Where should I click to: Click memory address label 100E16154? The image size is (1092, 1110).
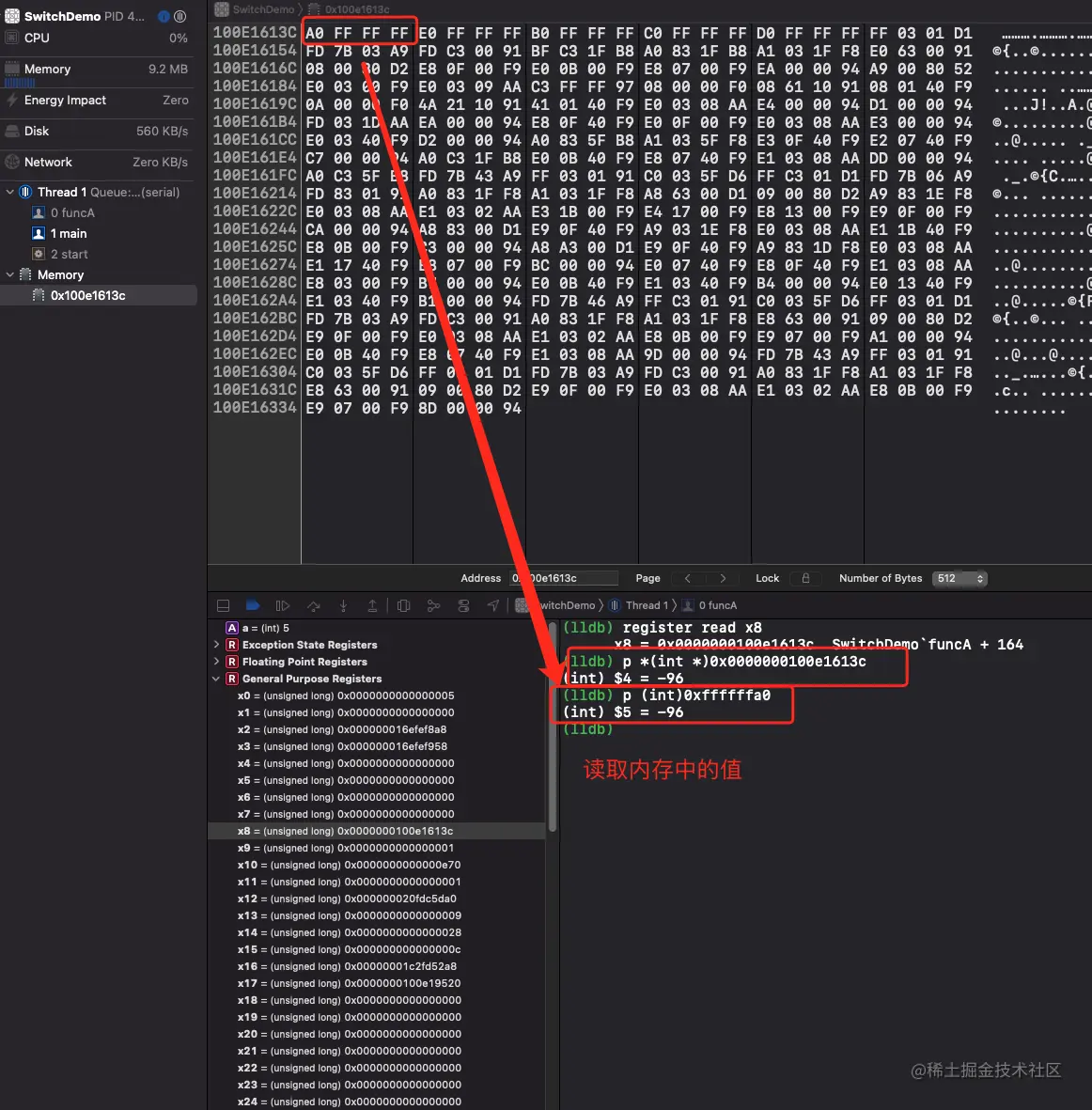click(x=255, y=51)
